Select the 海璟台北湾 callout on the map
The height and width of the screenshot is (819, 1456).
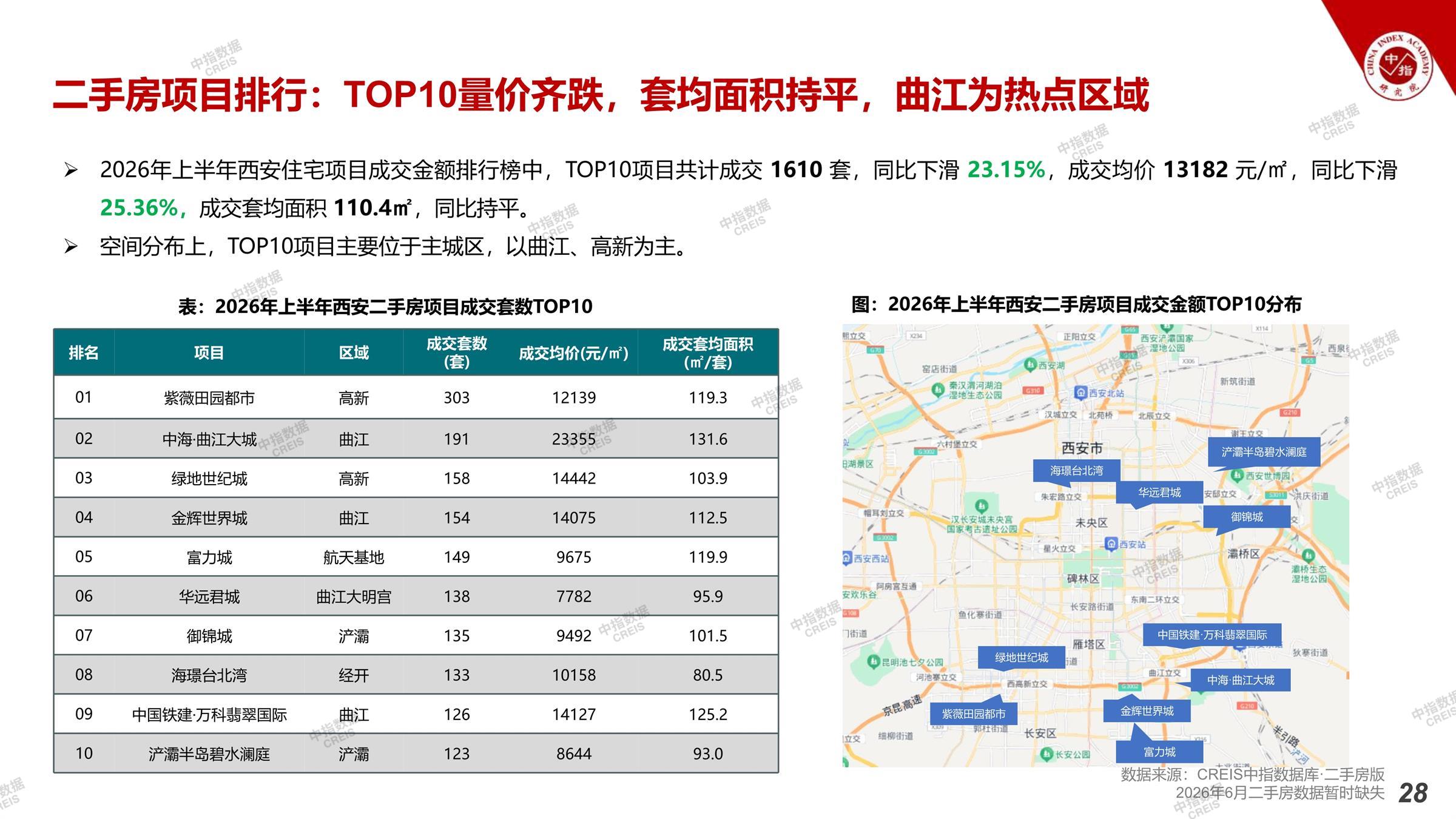[x=1076, y=470]
